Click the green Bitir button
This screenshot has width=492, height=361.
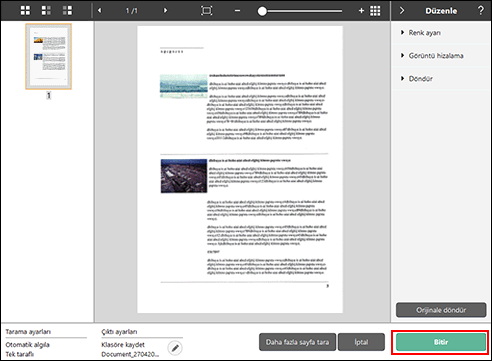point(441,342)
